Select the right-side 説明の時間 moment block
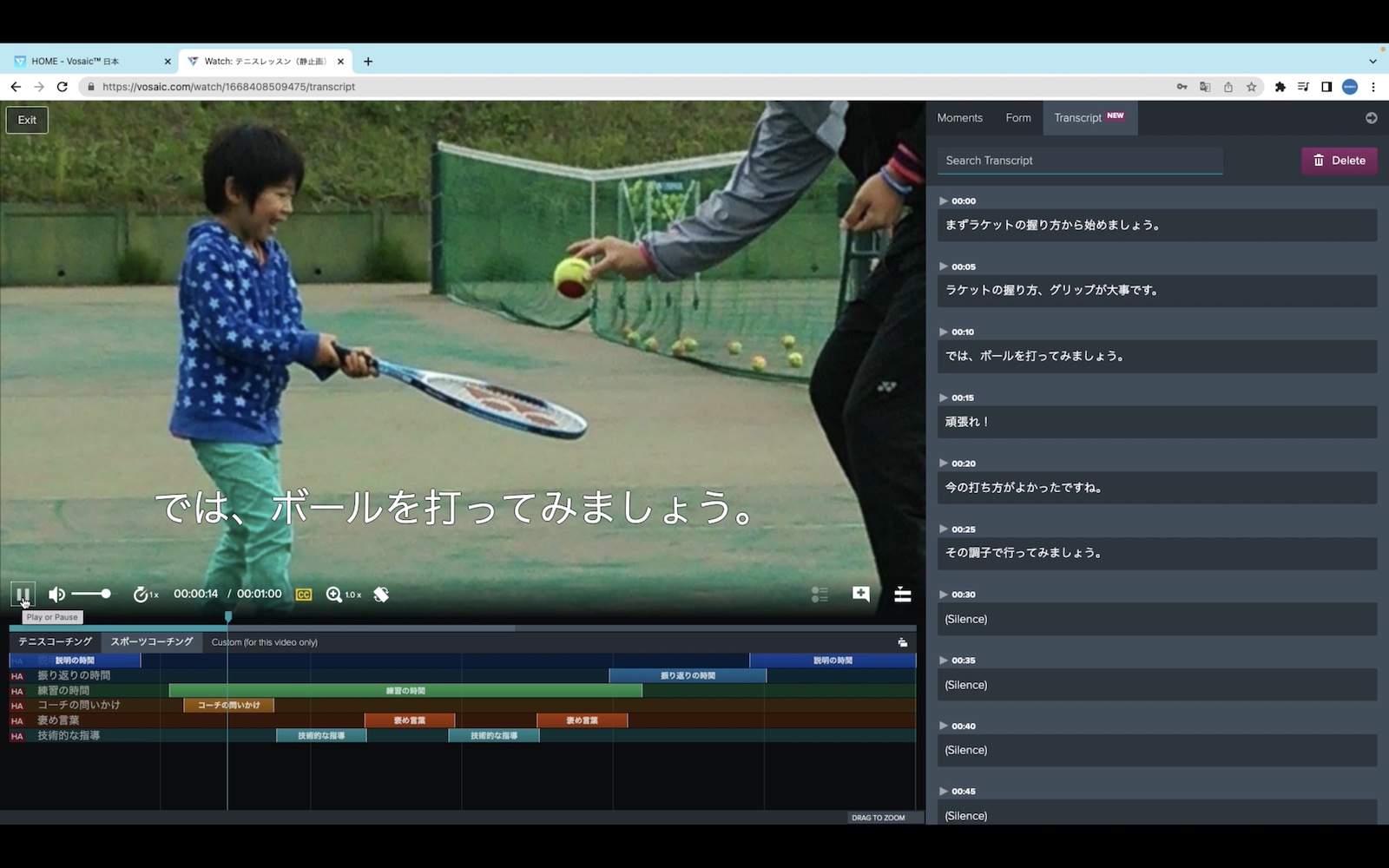 833,661
